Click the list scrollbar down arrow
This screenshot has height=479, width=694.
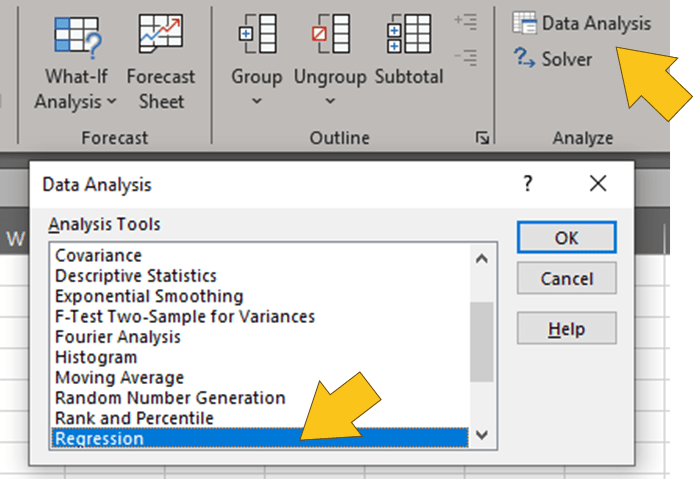tap(482, 435)
